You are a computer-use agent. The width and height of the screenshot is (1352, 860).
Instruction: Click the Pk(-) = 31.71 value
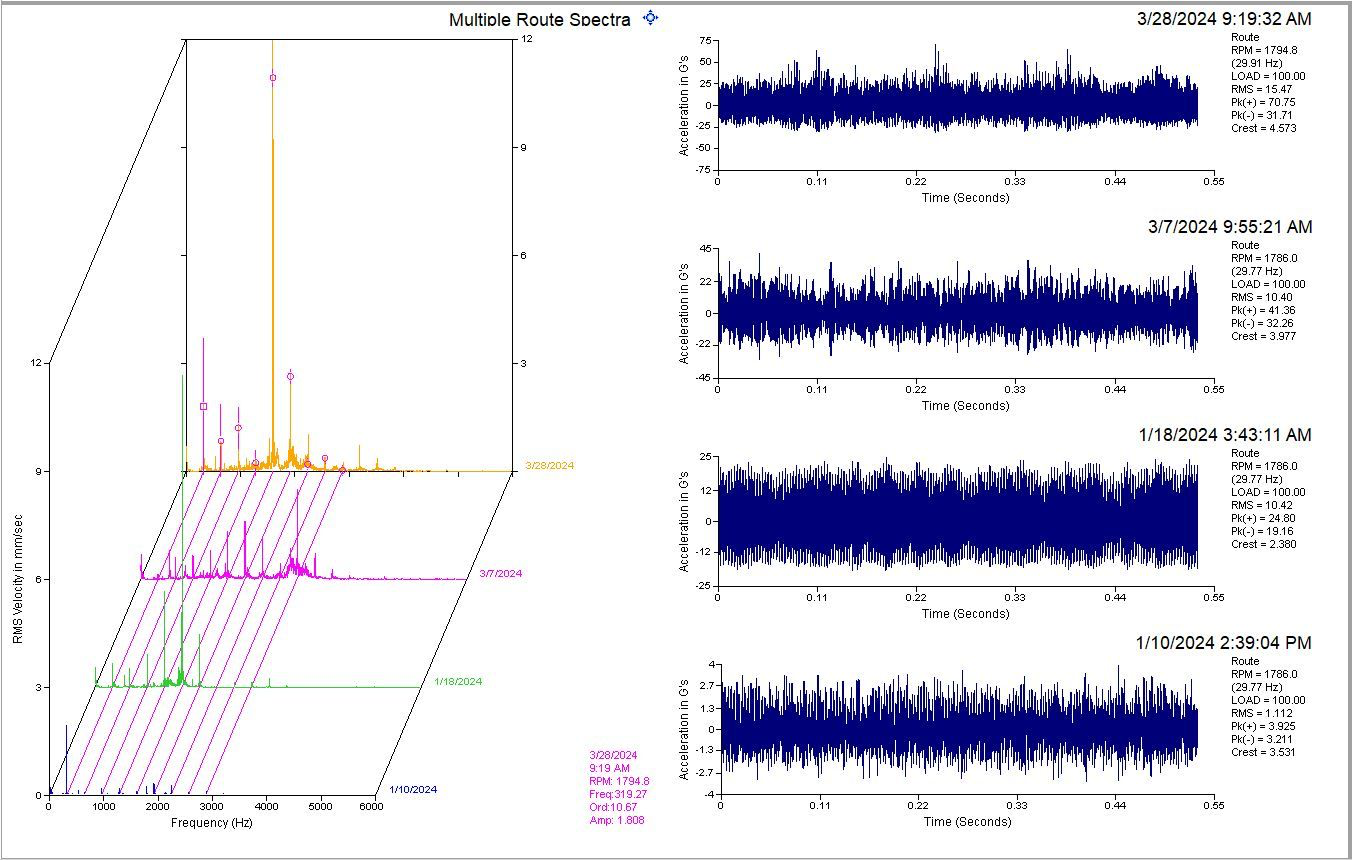pyautogui.click(x=1262, y=115)
